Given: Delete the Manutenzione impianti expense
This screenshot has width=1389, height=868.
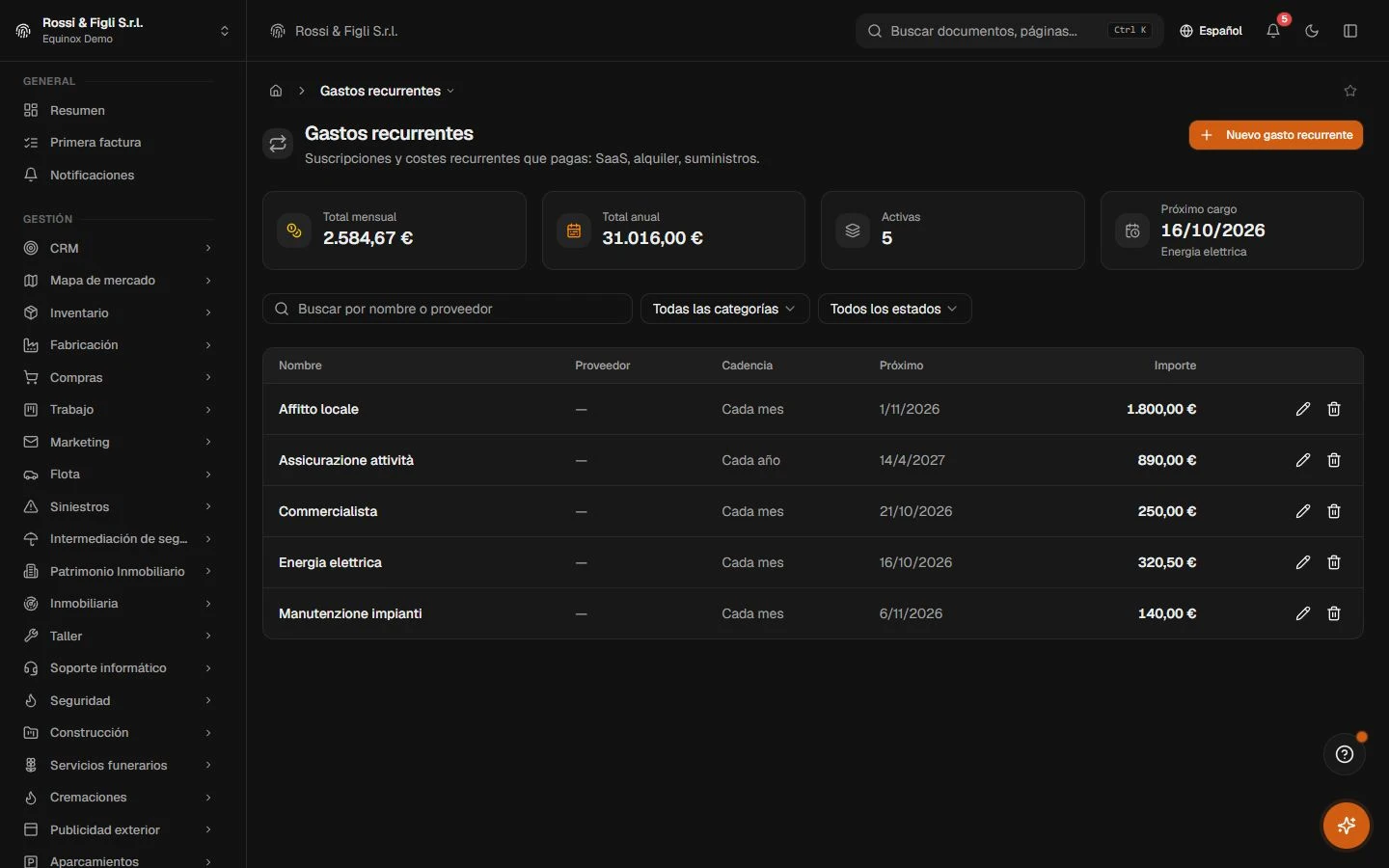Looking at the screenshot, I should click(1334, 613).
